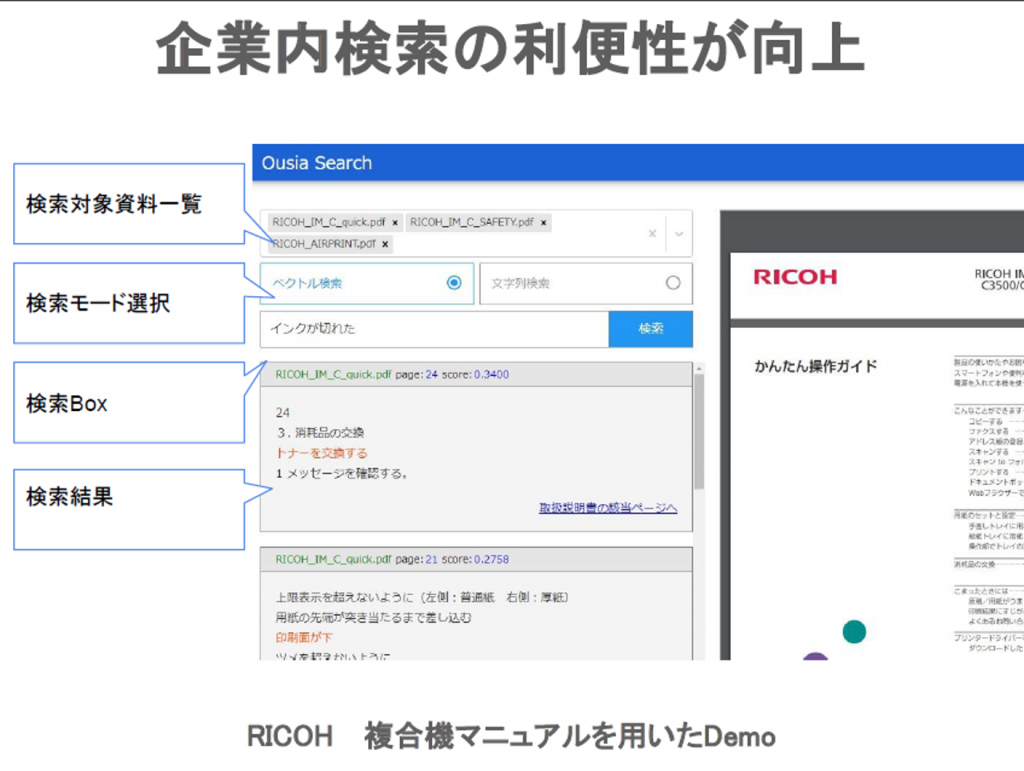Remove the RICOH_AIRPRINT.pdf tag
Viewport: 1024px width, 771px height.
(386, 244)
